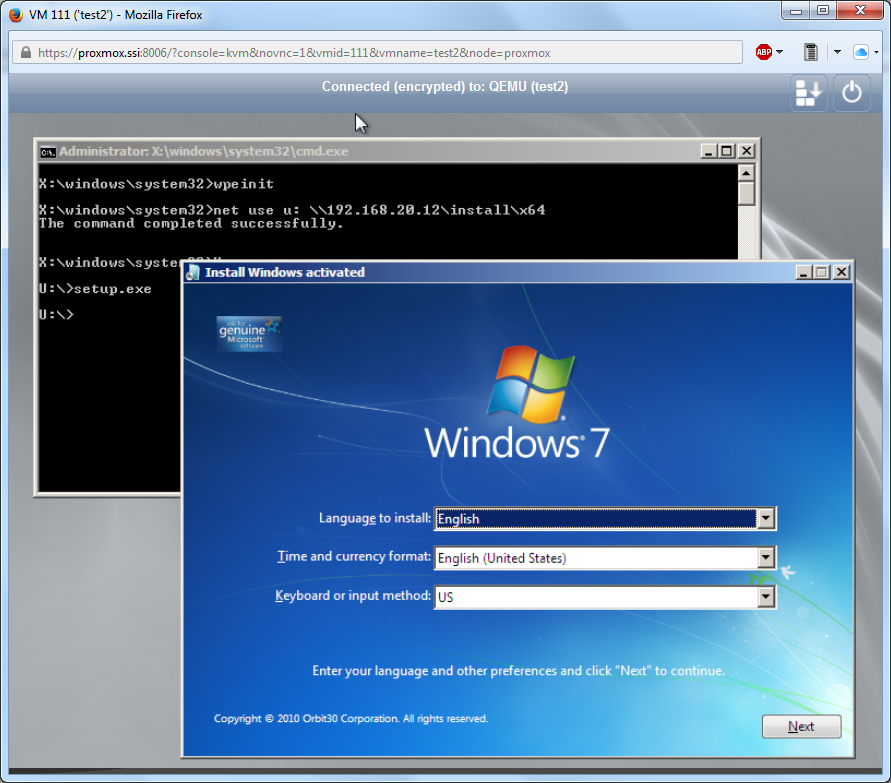Screen dimensions: 891x783
Task: Minimize the Firefox browser window
Action: click(796, 10)
